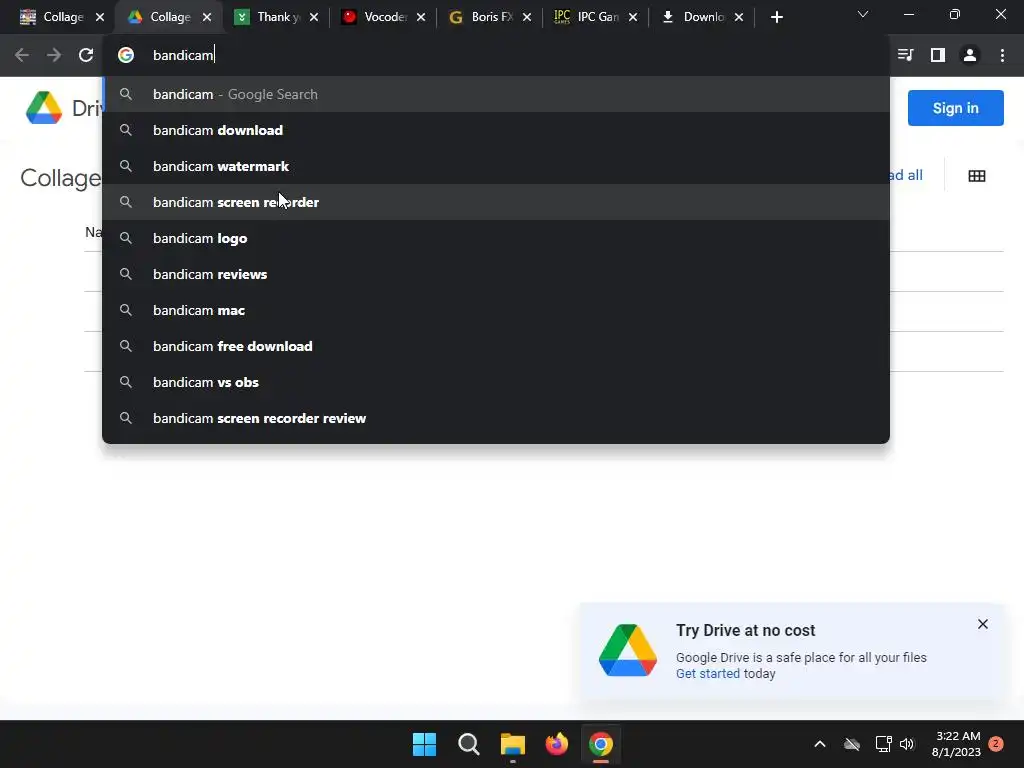
Task: Select bandicam screen recorder review suggestion
Action: click(496, 418)
